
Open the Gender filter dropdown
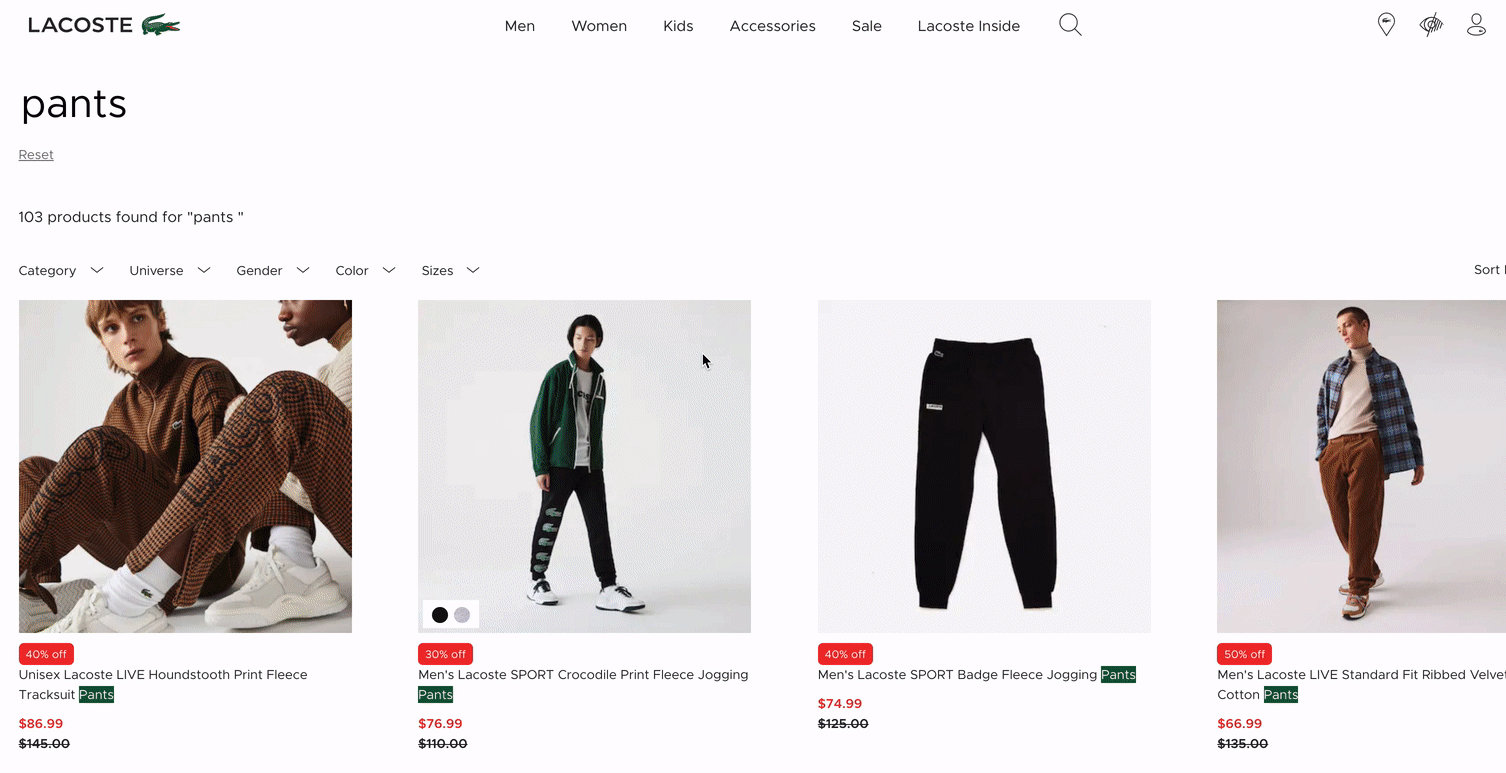click(273, 270)
